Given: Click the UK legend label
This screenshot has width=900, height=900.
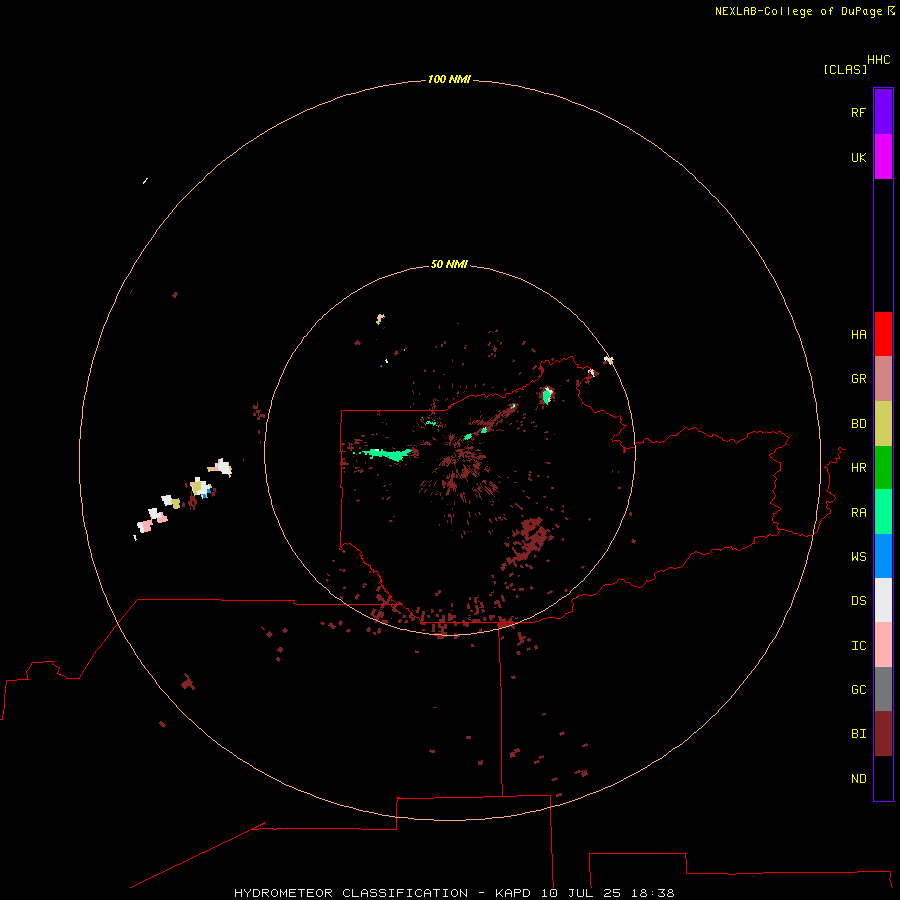Looking at the screenshot, I should click(x=858, y=157).
